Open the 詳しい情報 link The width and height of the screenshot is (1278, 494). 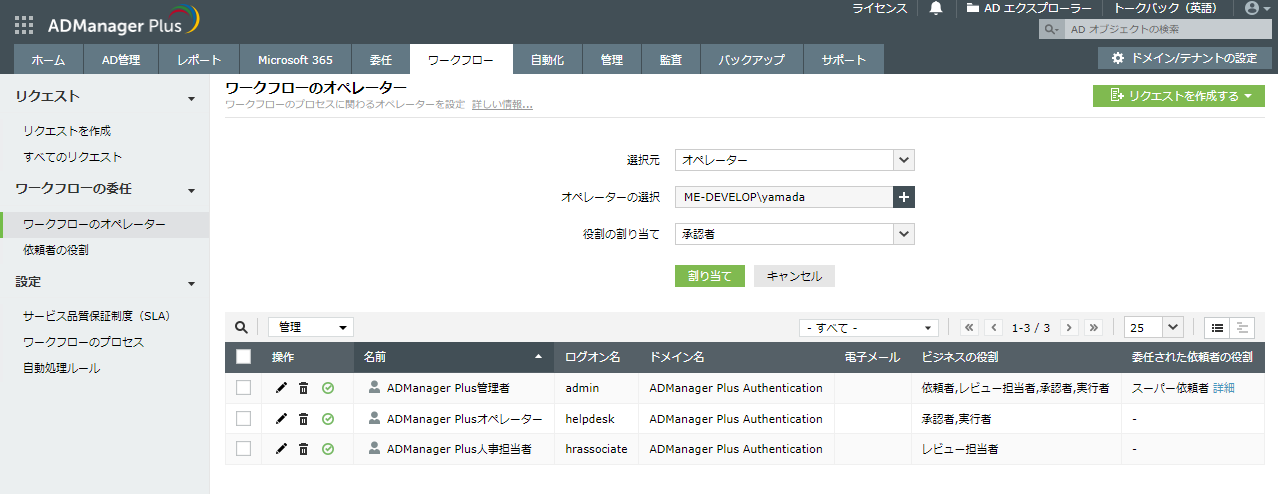point(502,104)
